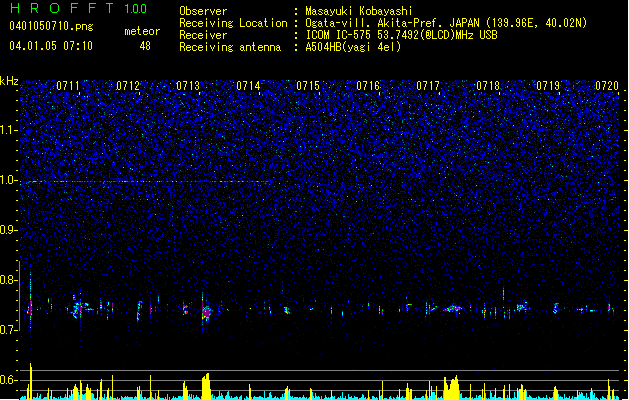Viewport: 629px width, 400px height.
Task: Click the HROFFT 1.0.0 title text
Action: click(x=79, y=8)
